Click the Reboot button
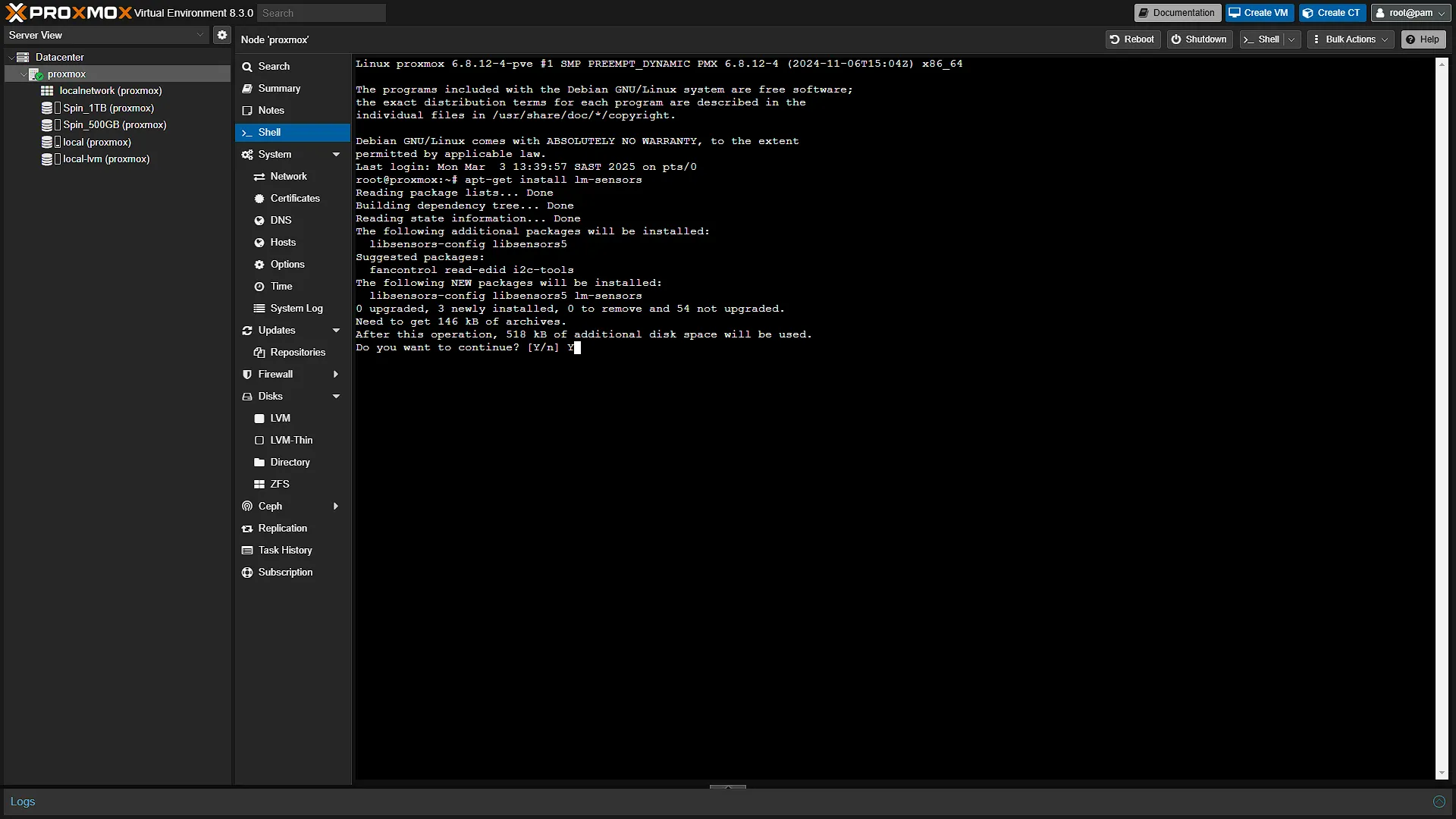Screen dimensions: 1456x819 click(1133, 39)
